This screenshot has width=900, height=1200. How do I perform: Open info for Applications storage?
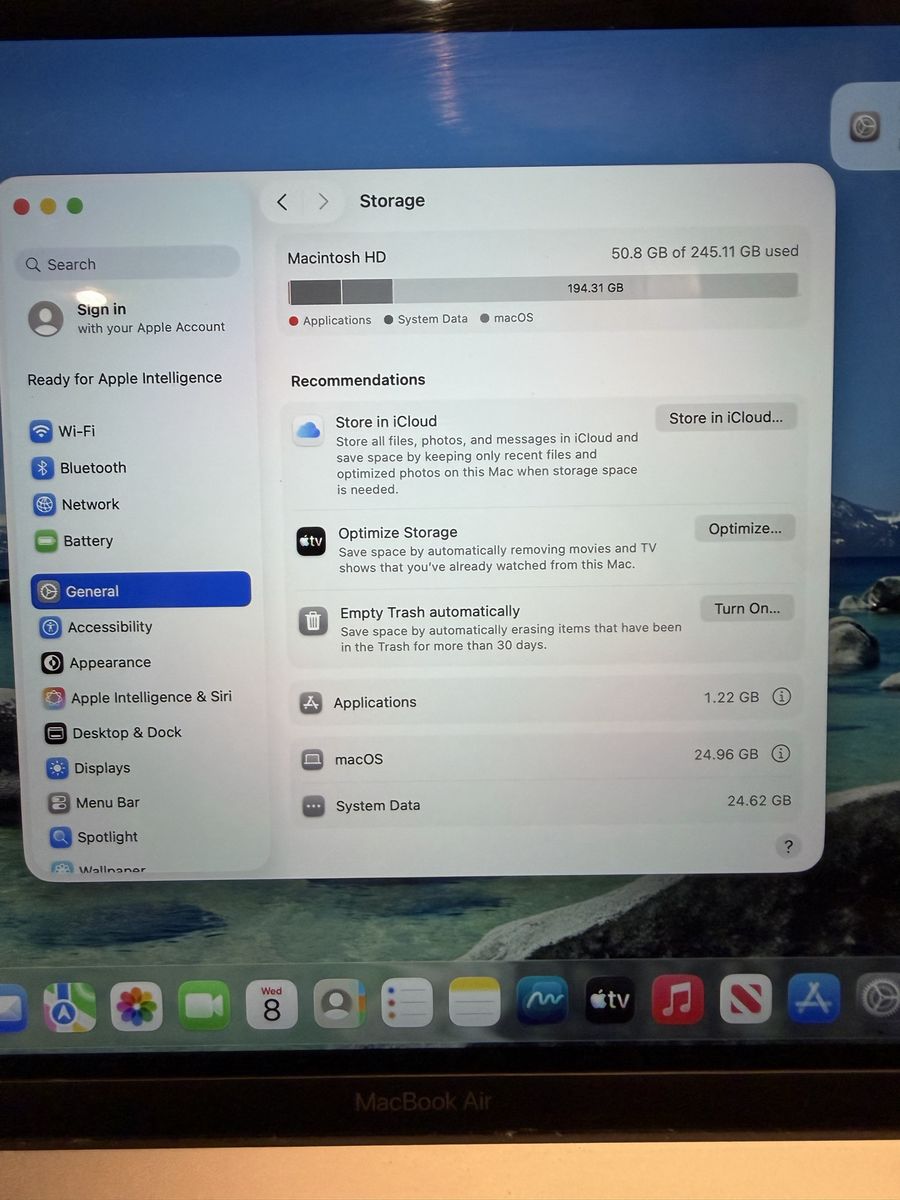point(782,697)
